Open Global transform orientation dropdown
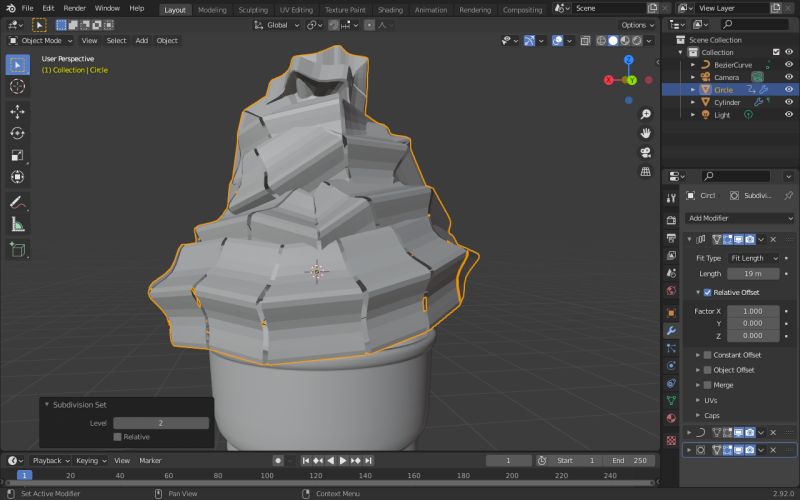The image size is (800, 500). point(277,25)
